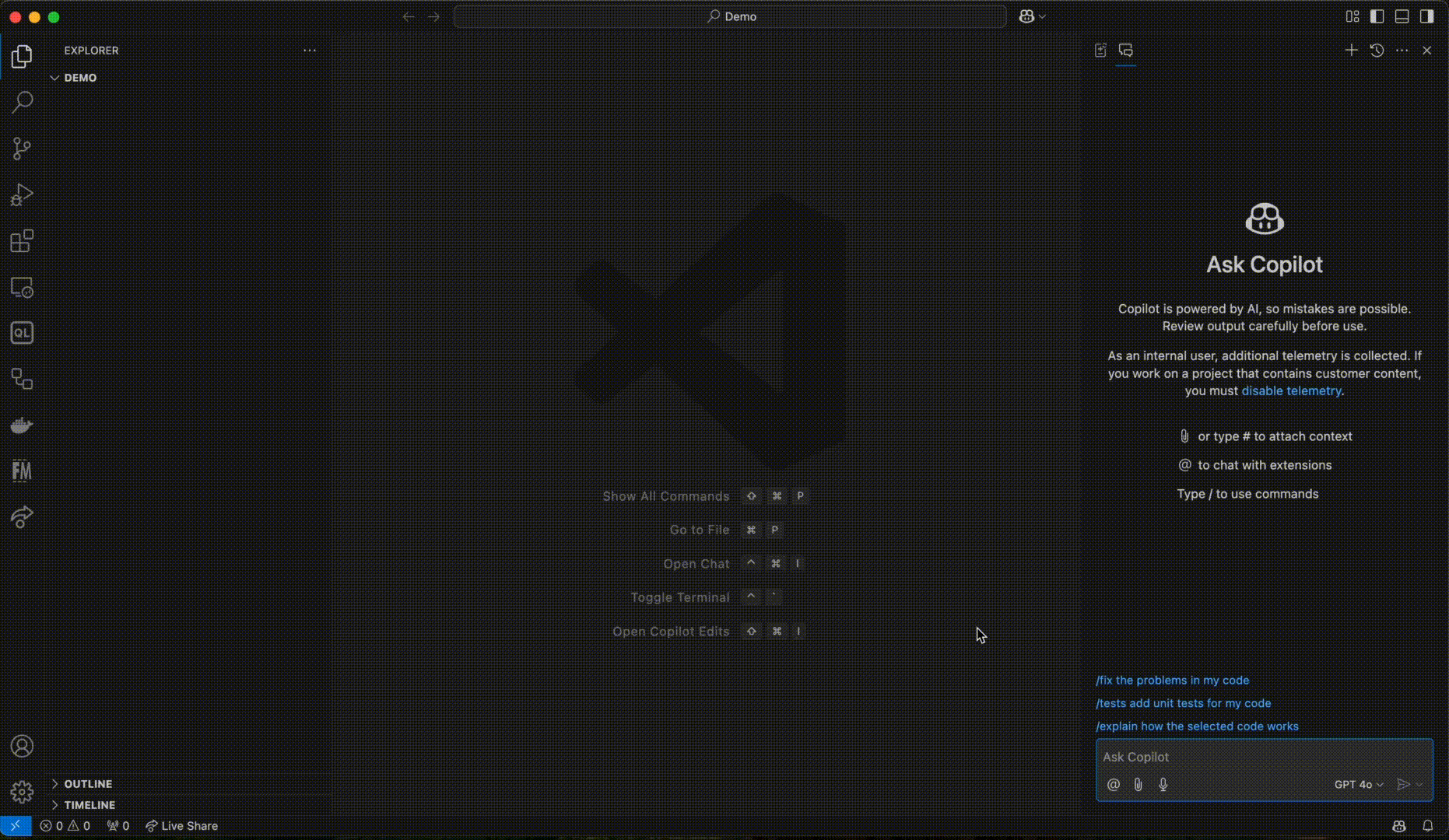This screenshot has height=840, width=1449.
Task: Open the GPT 4o model picker
Action: [x=1359, y=784]
